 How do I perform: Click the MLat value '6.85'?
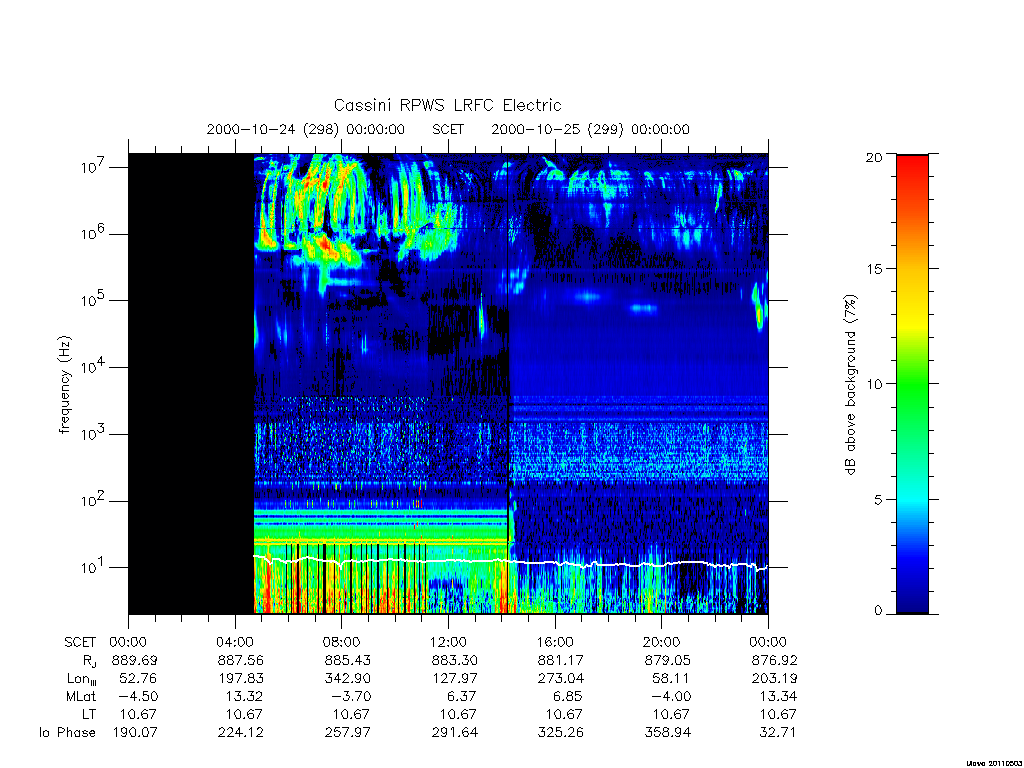pos(569,697)
